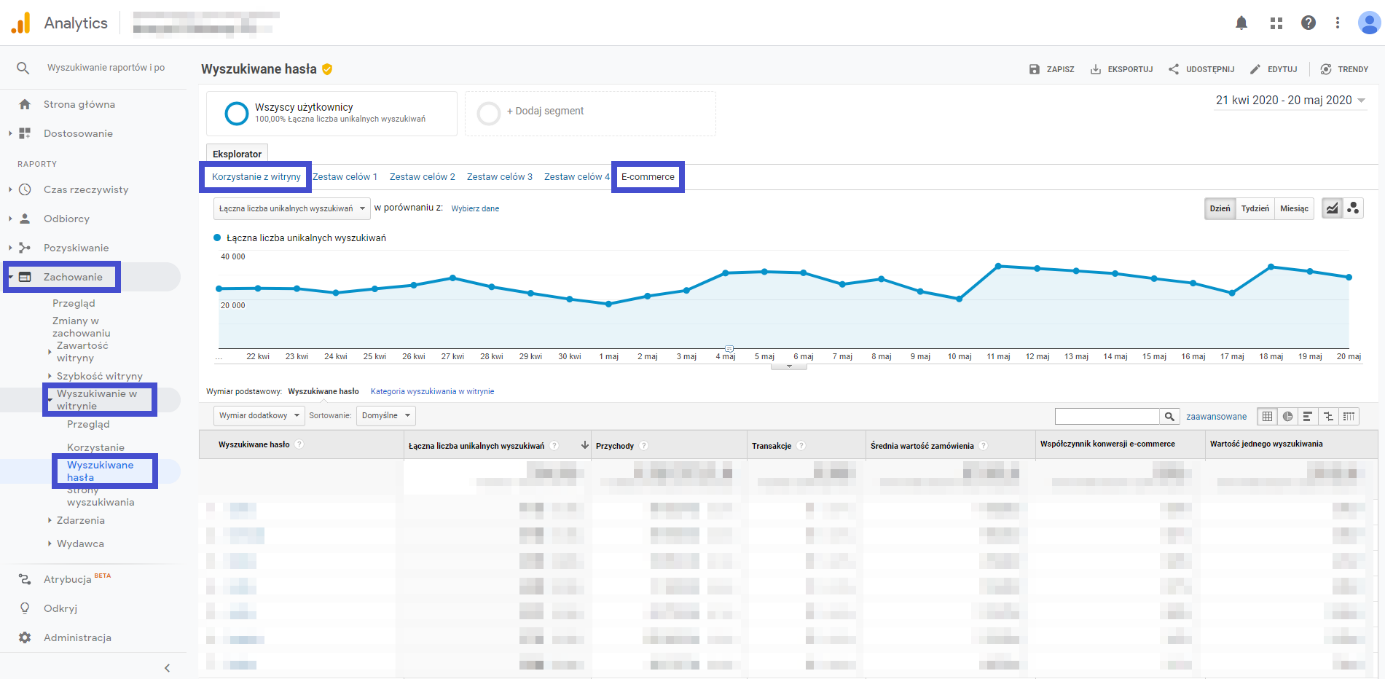Click the zaawansowane filter link
The width and height of the screenshot is (1385, 679).
pyautogui.click(x=1215, y=416)
